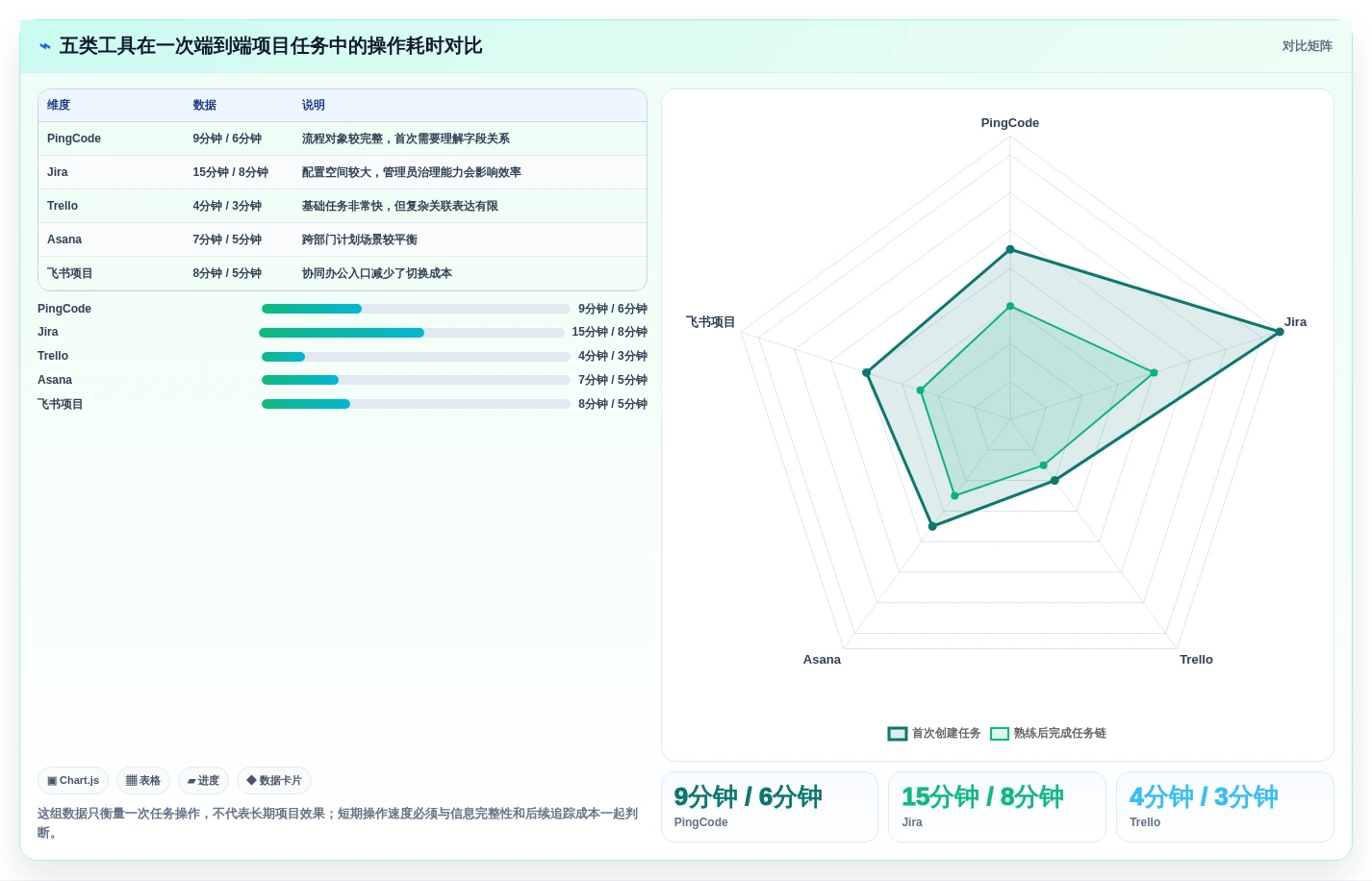The width and height of the screenshot is (1372, 881).
Task: Open the PingCode 9分钟 / 6分钟 data card
Action: [770, 807]
